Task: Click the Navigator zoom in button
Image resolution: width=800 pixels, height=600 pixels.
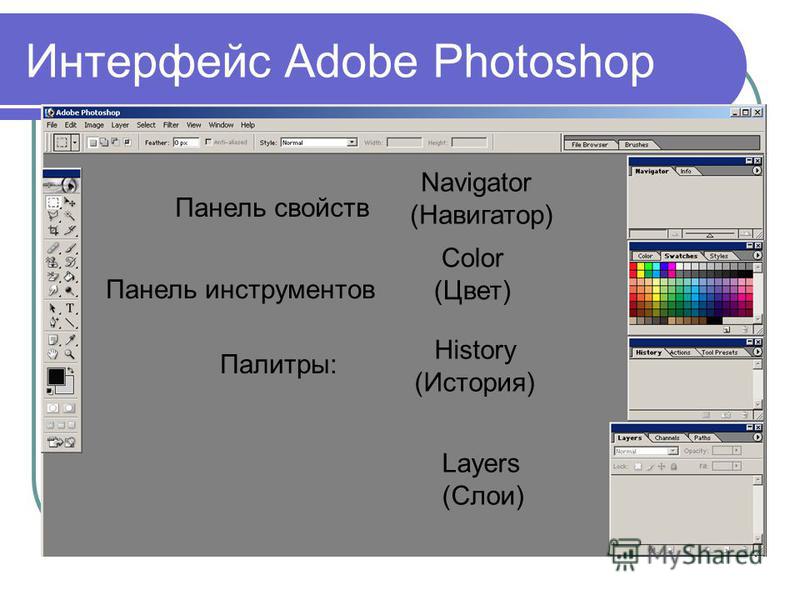Action: pos(745,234)
